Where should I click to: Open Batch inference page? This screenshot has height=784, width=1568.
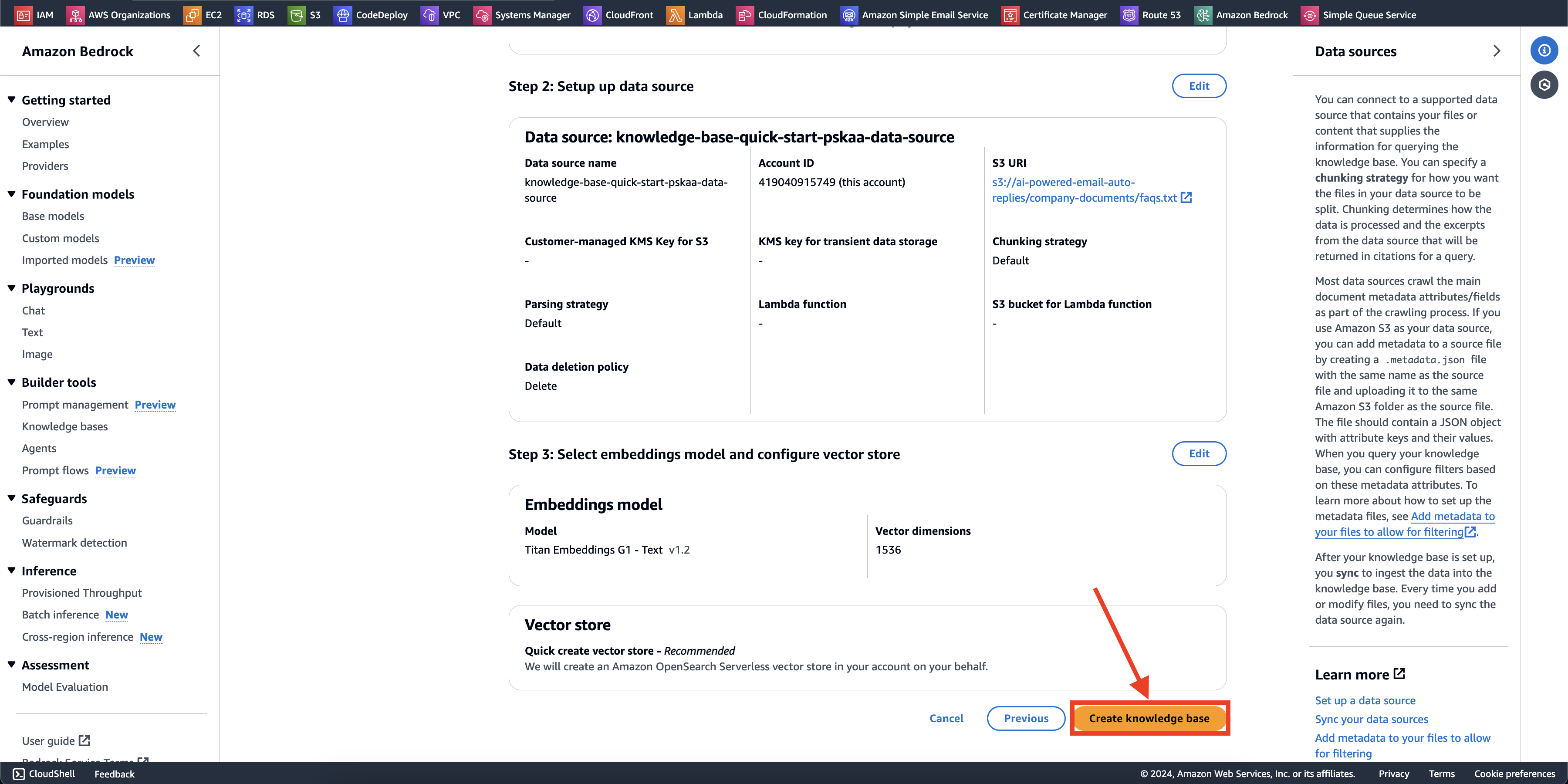60,615
